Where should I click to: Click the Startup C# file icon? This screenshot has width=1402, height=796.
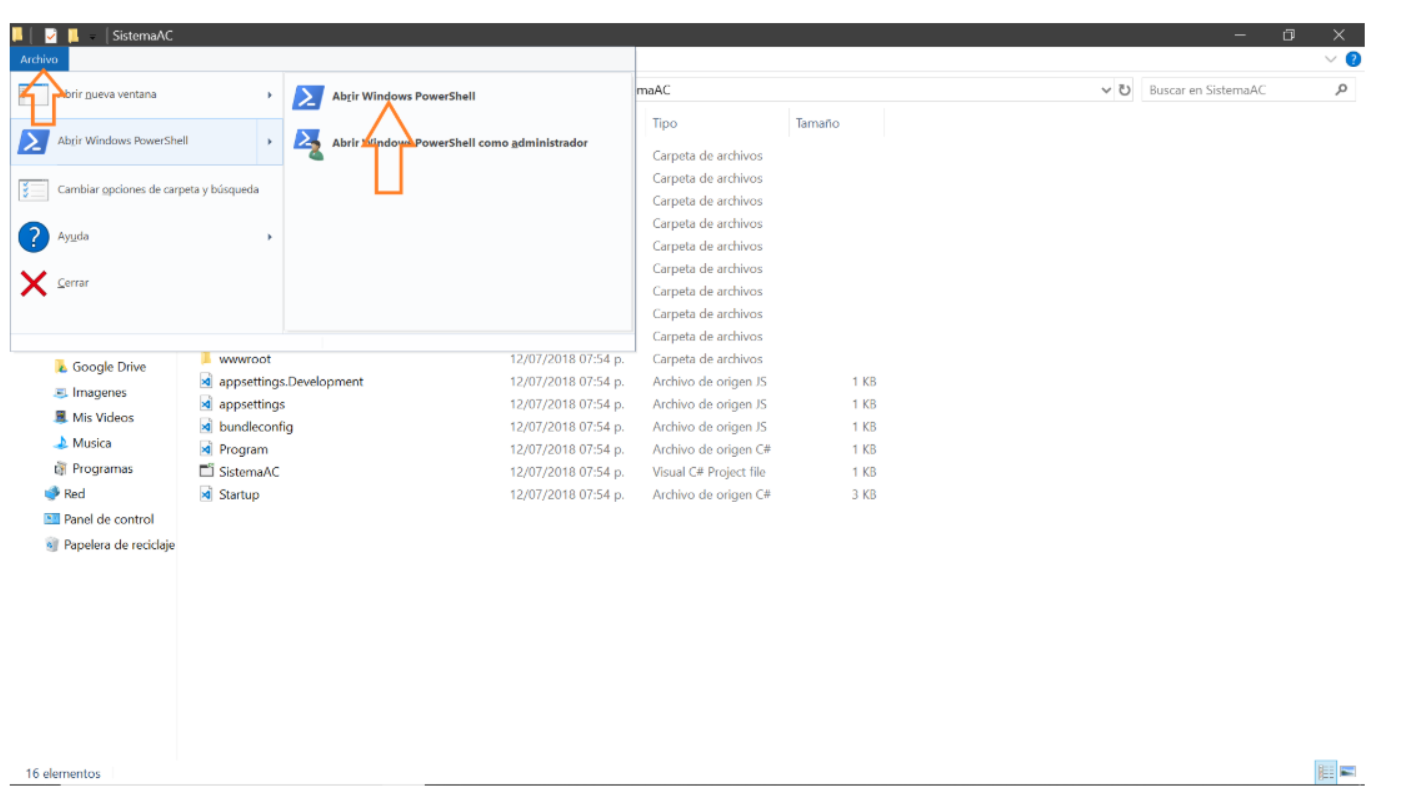206,494
